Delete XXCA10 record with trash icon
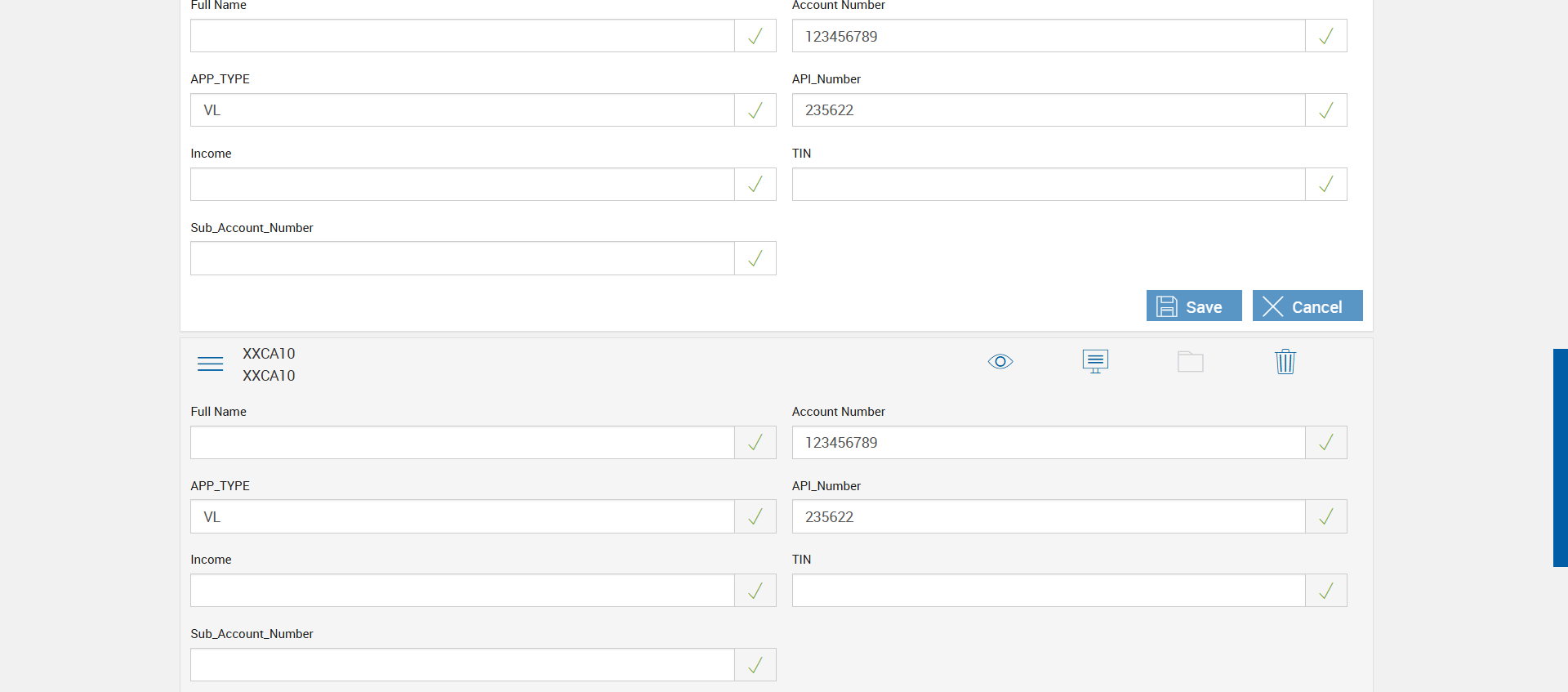 (1285, 361)
